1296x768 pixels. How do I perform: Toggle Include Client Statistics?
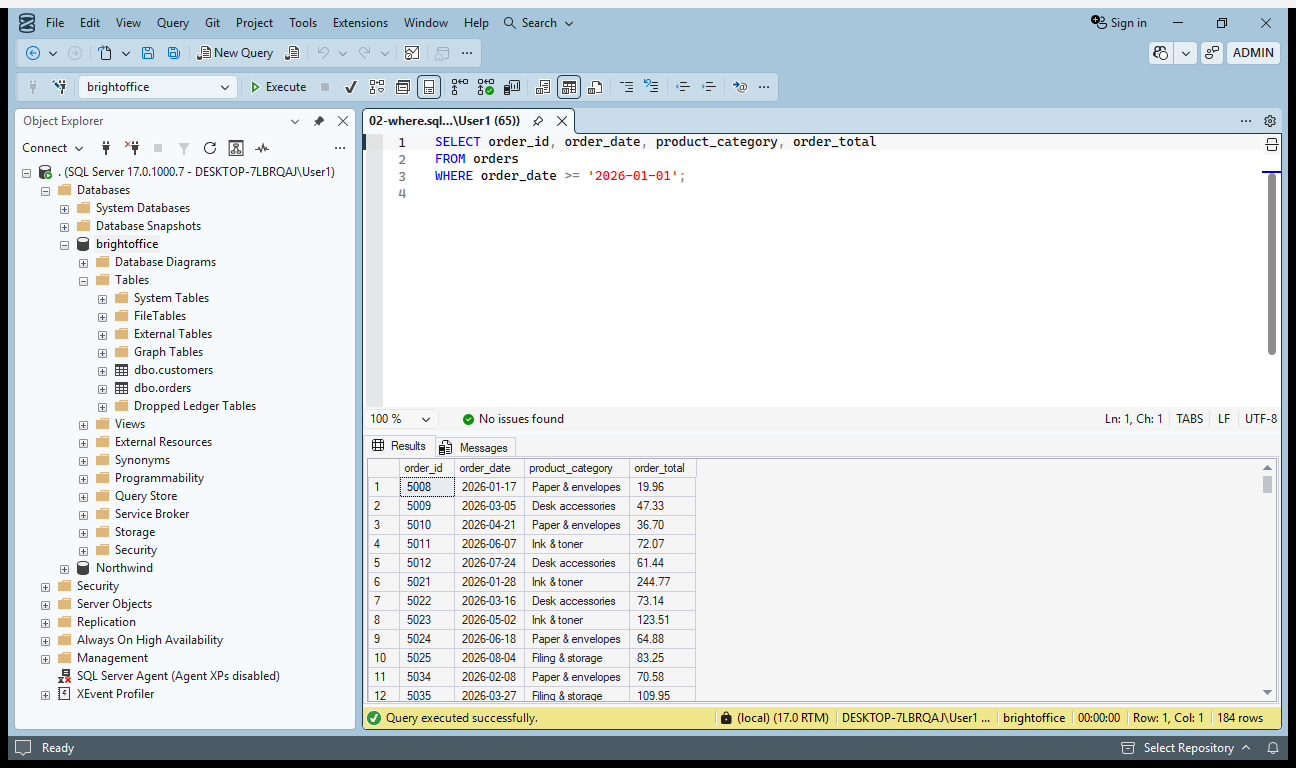point(511,87)
